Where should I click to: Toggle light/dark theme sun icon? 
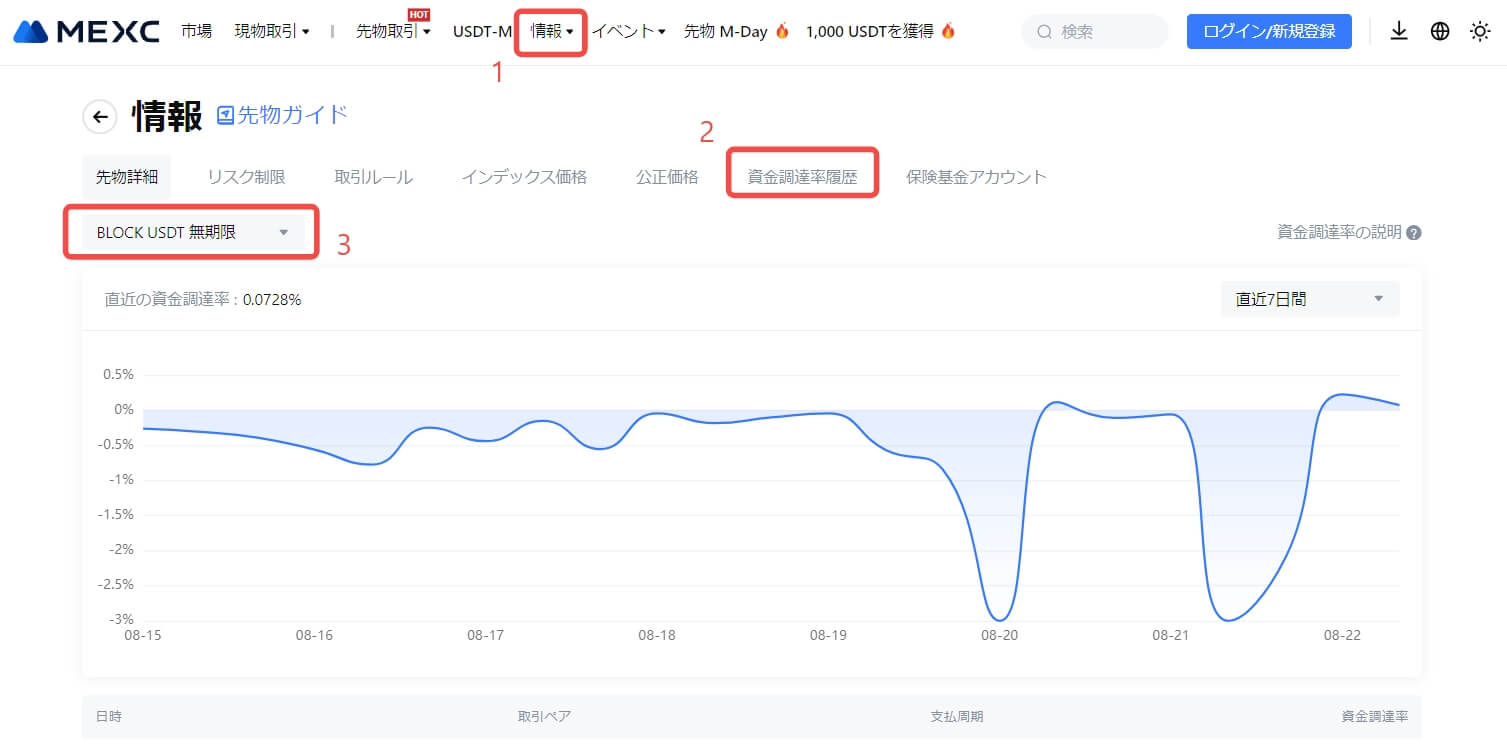(1480, 32)
